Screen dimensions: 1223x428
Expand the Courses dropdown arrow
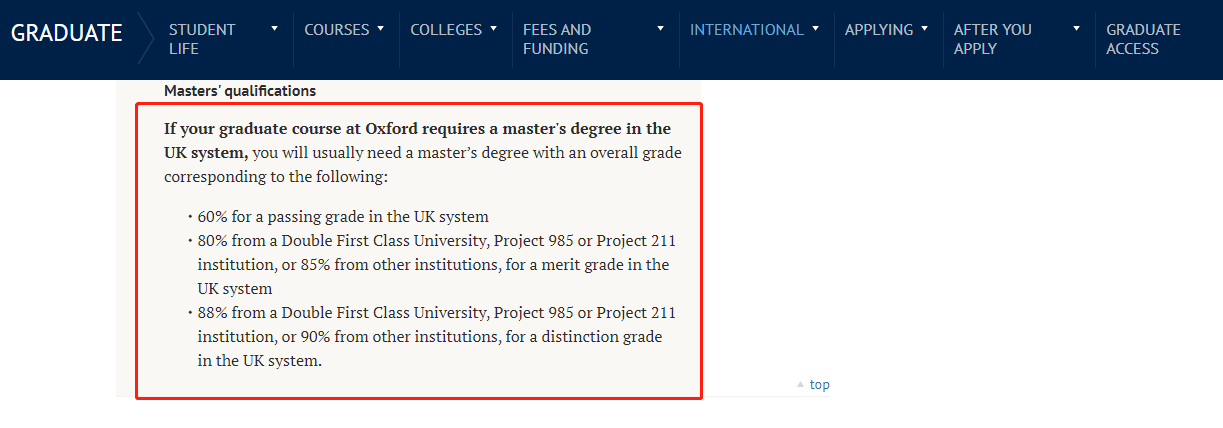[x=380, y=29]
